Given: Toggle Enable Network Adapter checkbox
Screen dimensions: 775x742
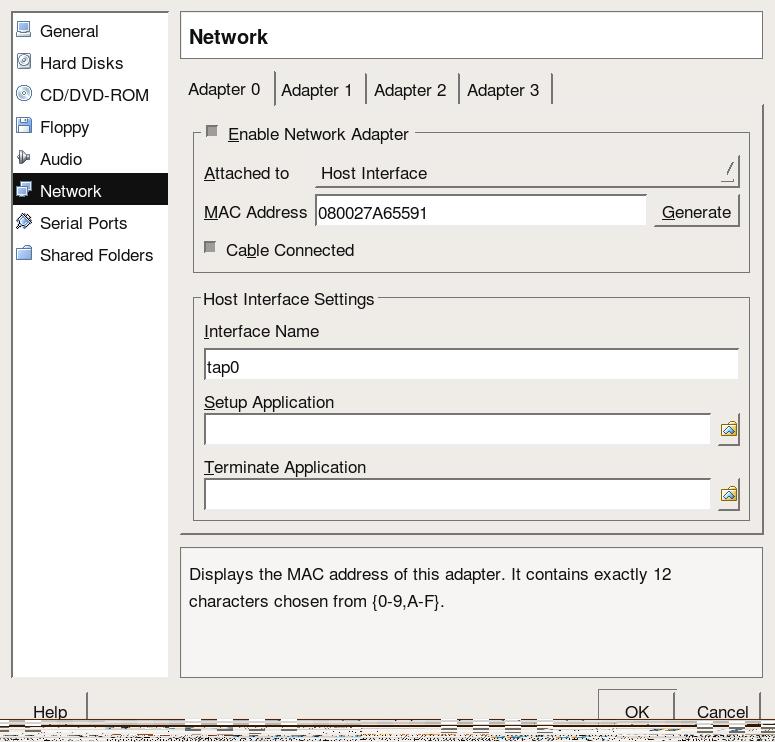Looking at the screenshot, I should pyautogui.click(x=212, y=131).
